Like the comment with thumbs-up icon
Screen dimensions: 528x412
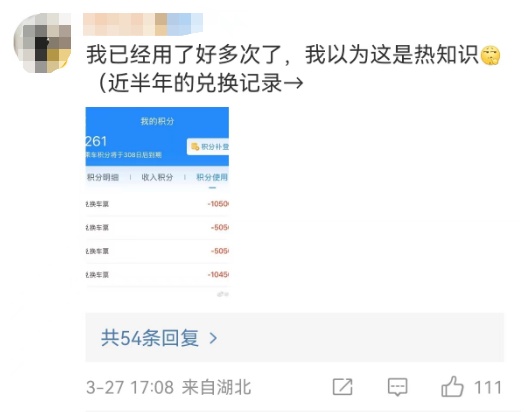click(x=452, y=387)
